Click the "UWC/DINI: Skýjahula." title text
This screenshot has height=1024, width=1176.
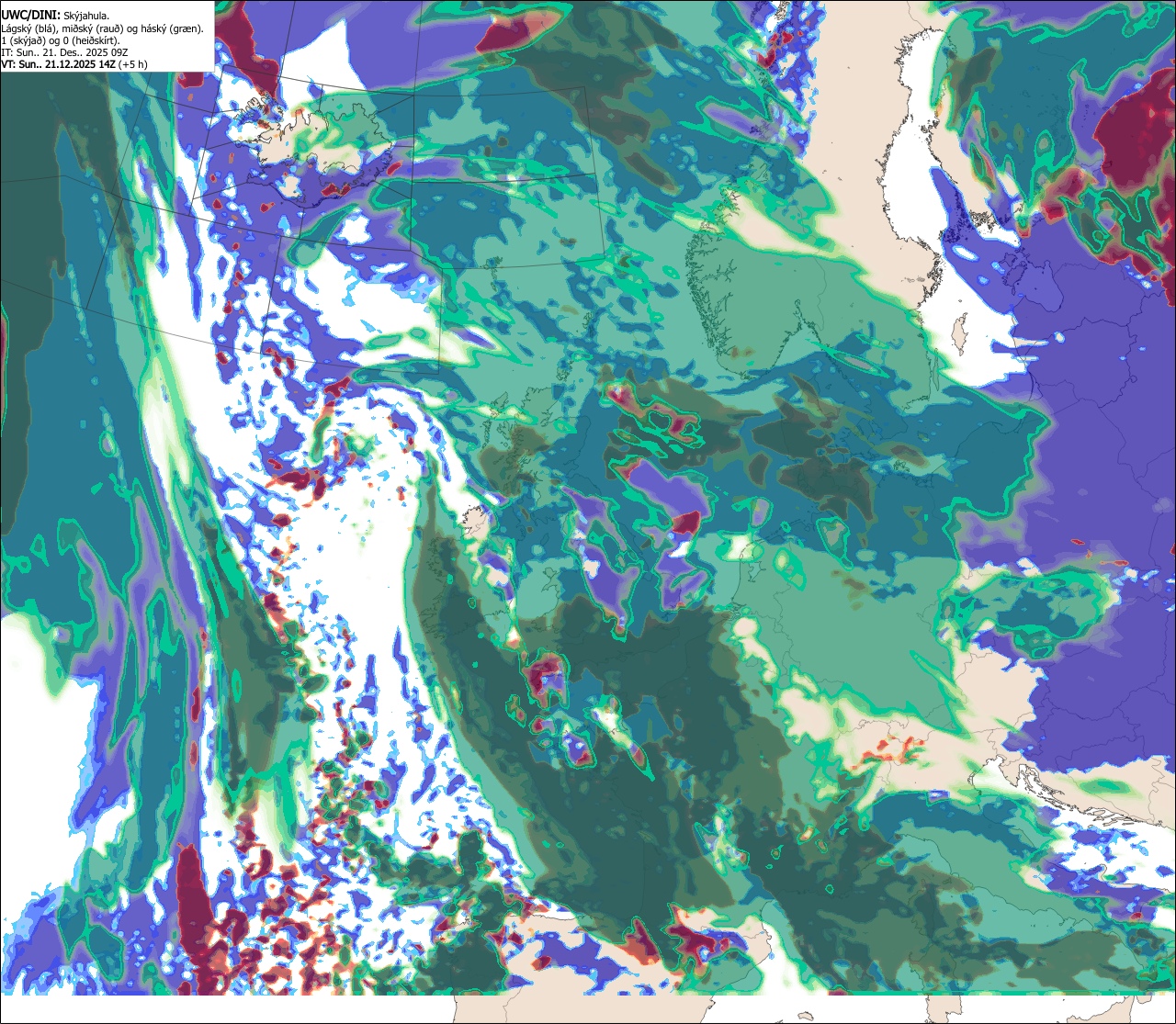pyautogui.click(x=55, y=15)
